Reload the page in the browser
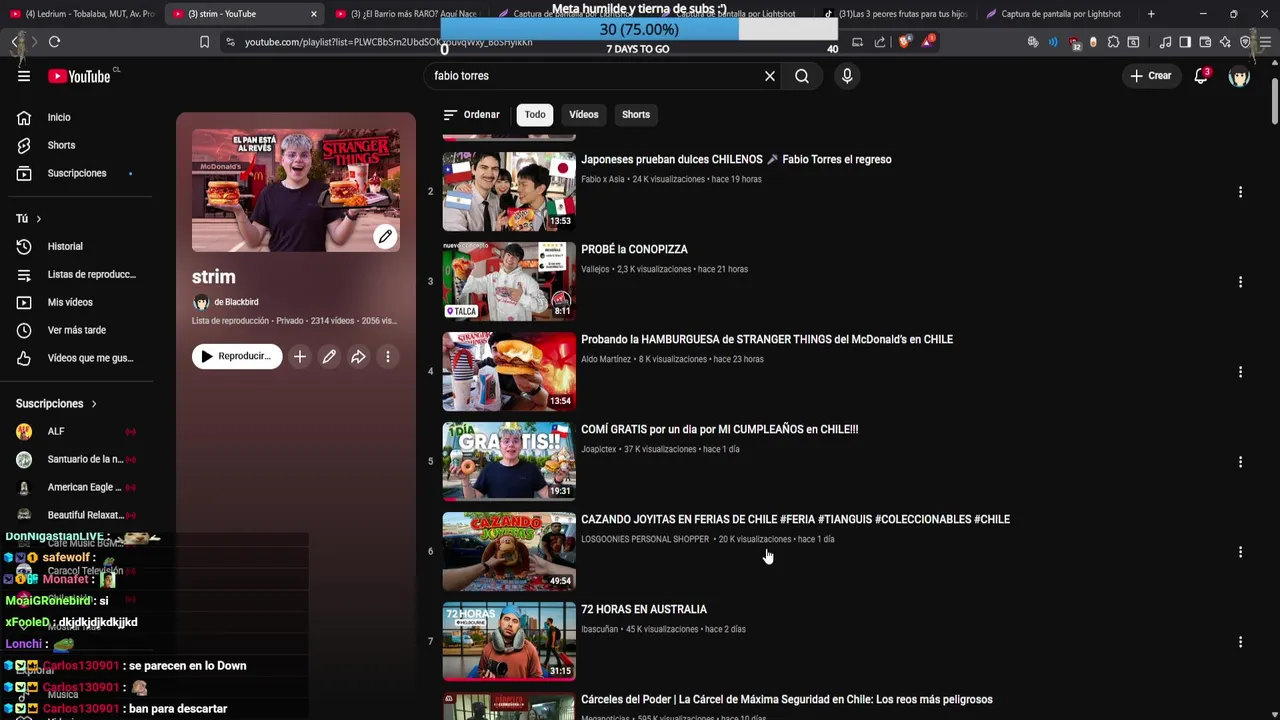The width and height of the screenshot is (1280, 720). (54, 42)
